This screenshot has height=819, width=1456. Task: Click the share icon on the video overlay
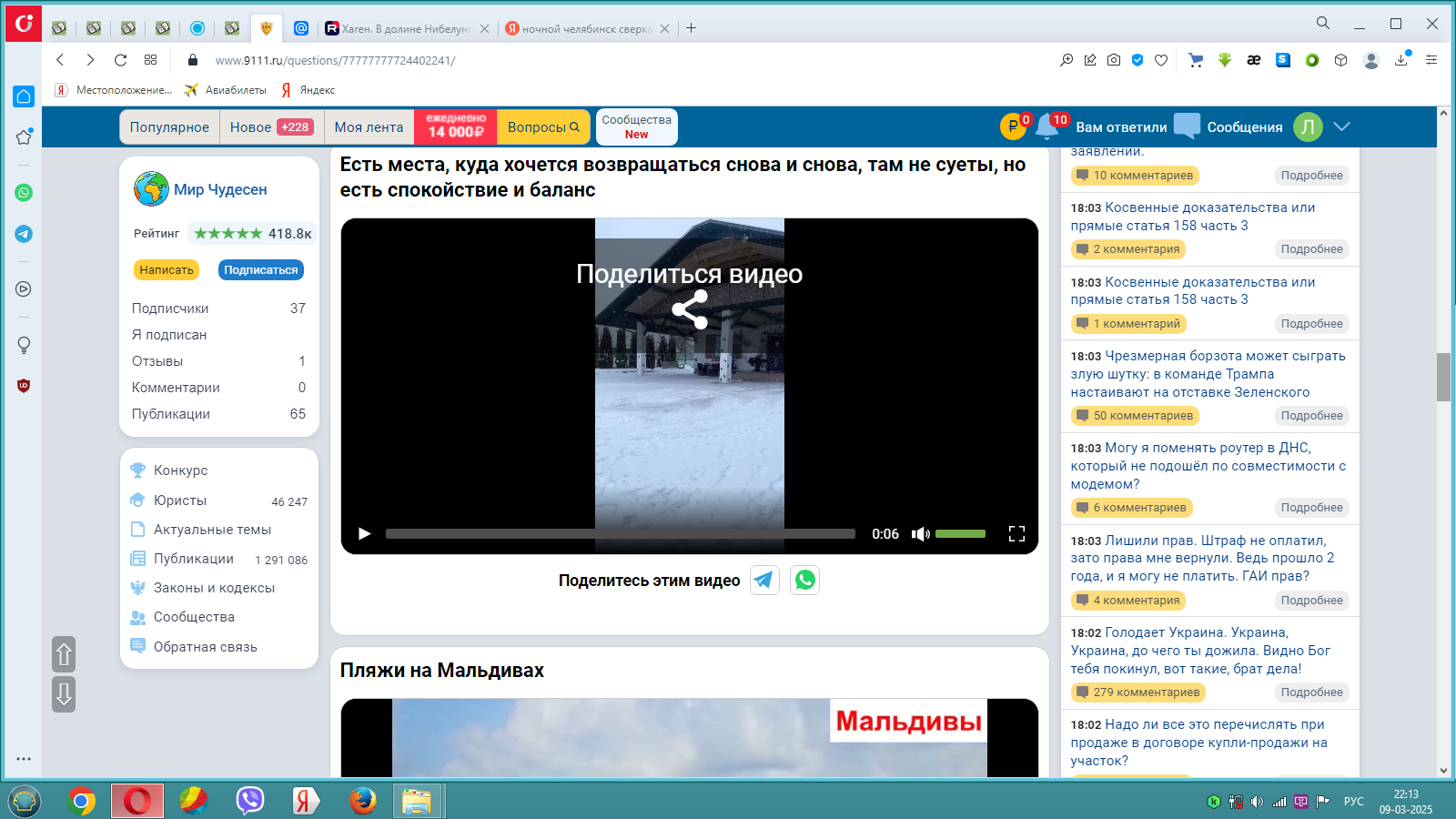[690, 309]
